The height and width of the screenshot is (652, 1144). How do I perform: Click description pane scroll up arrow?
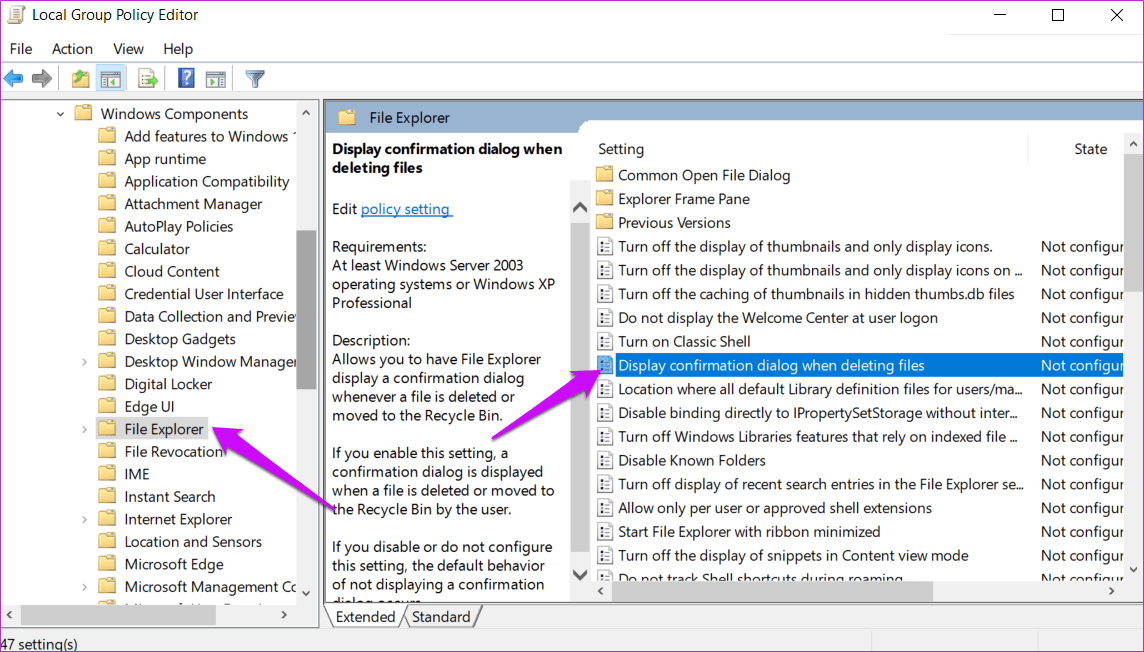coord(580,208)
